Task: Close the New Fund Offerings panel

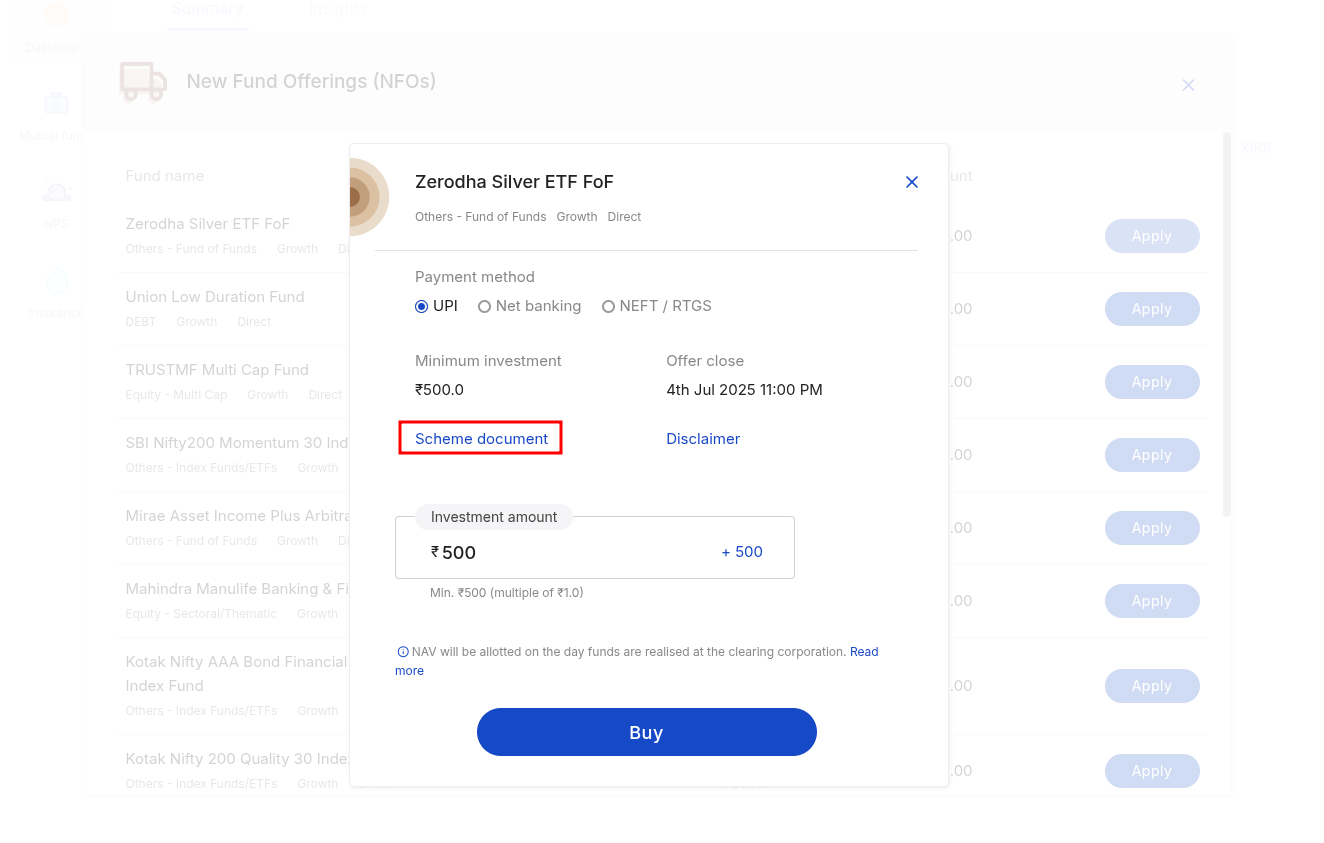Action: tap(1188, 85)
